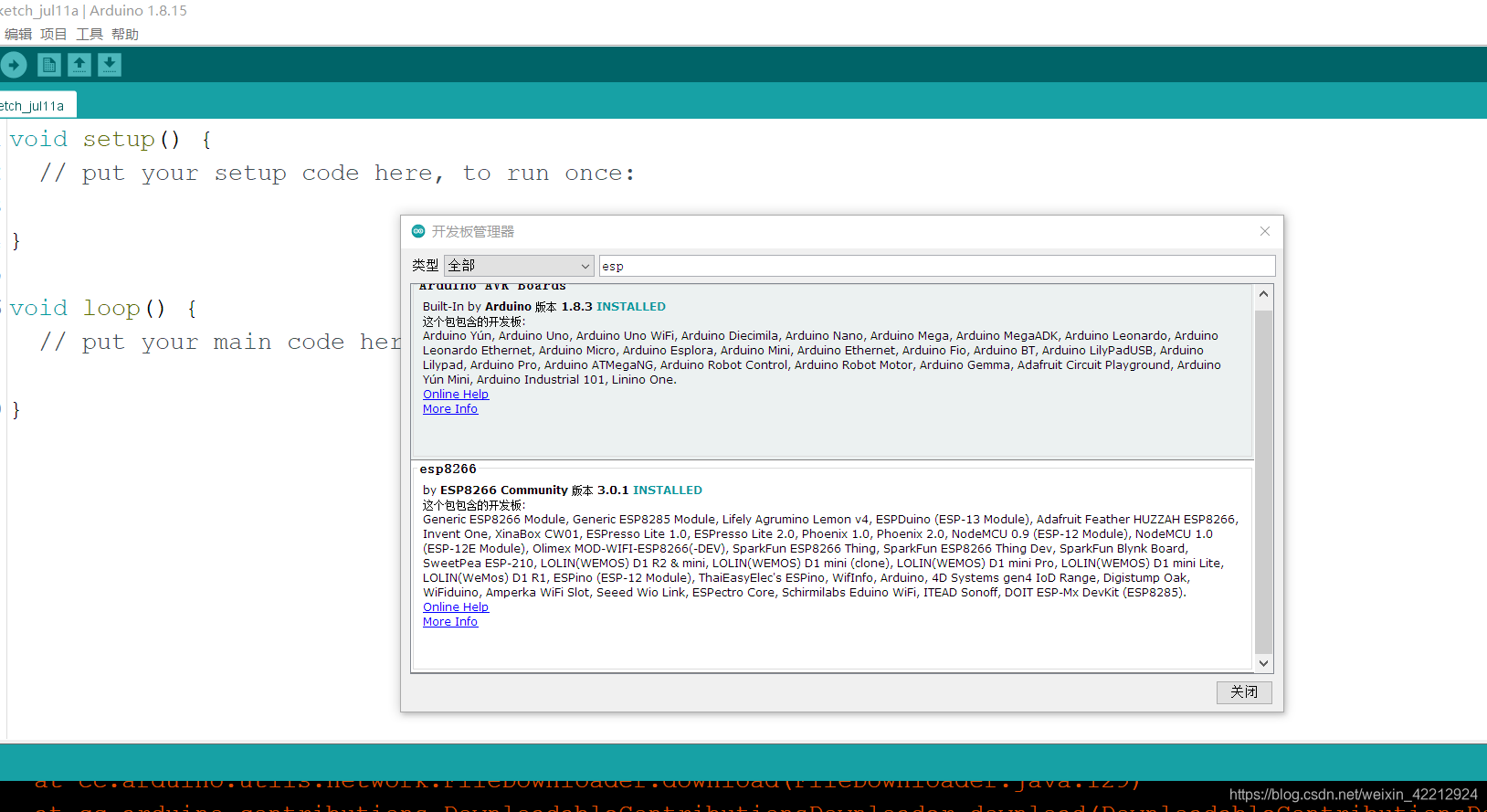
Task: Open the 帮助 menu
Action: point(125,35)
